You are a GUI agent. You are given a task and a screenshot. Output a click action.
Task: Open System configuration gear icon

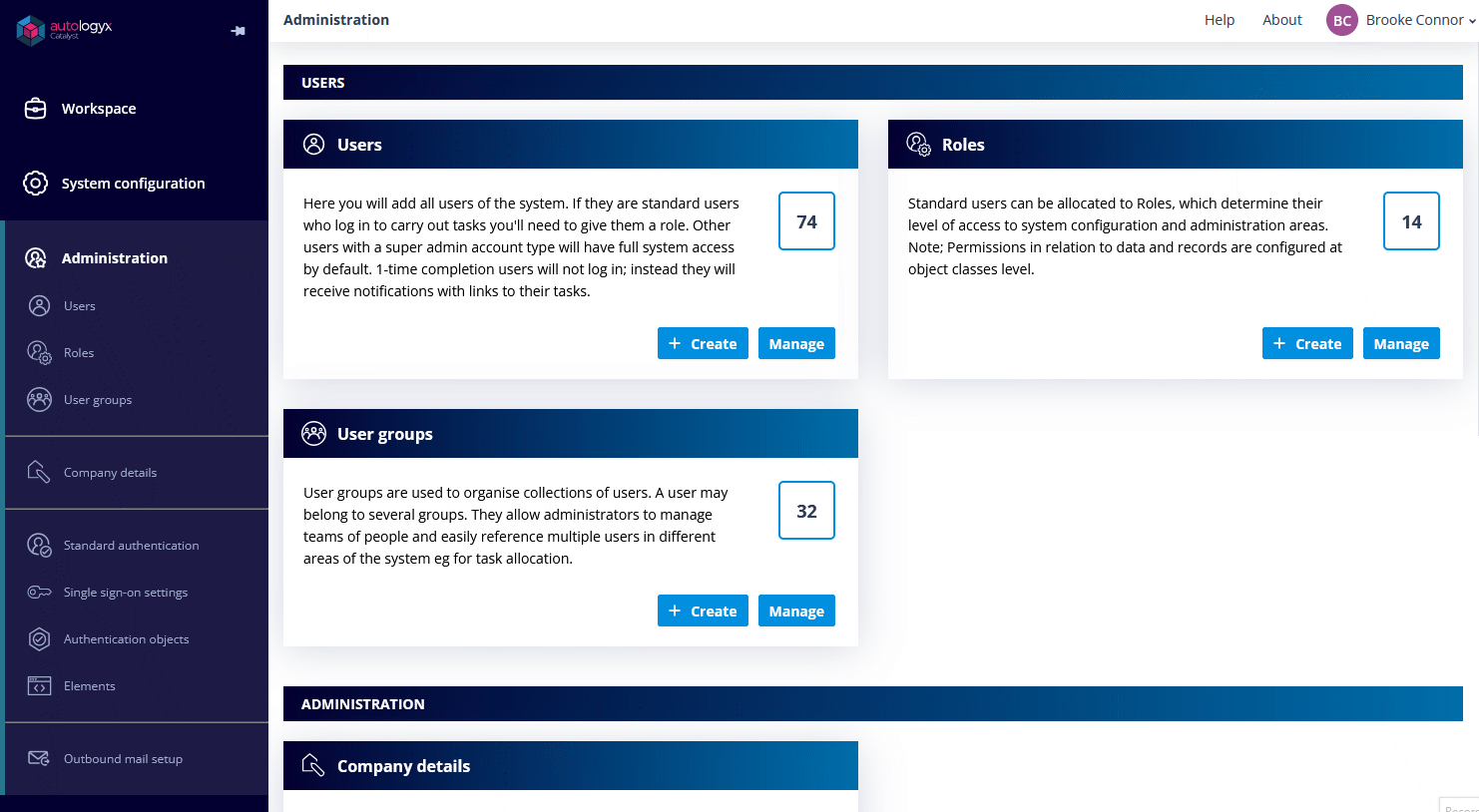point(35,184)
